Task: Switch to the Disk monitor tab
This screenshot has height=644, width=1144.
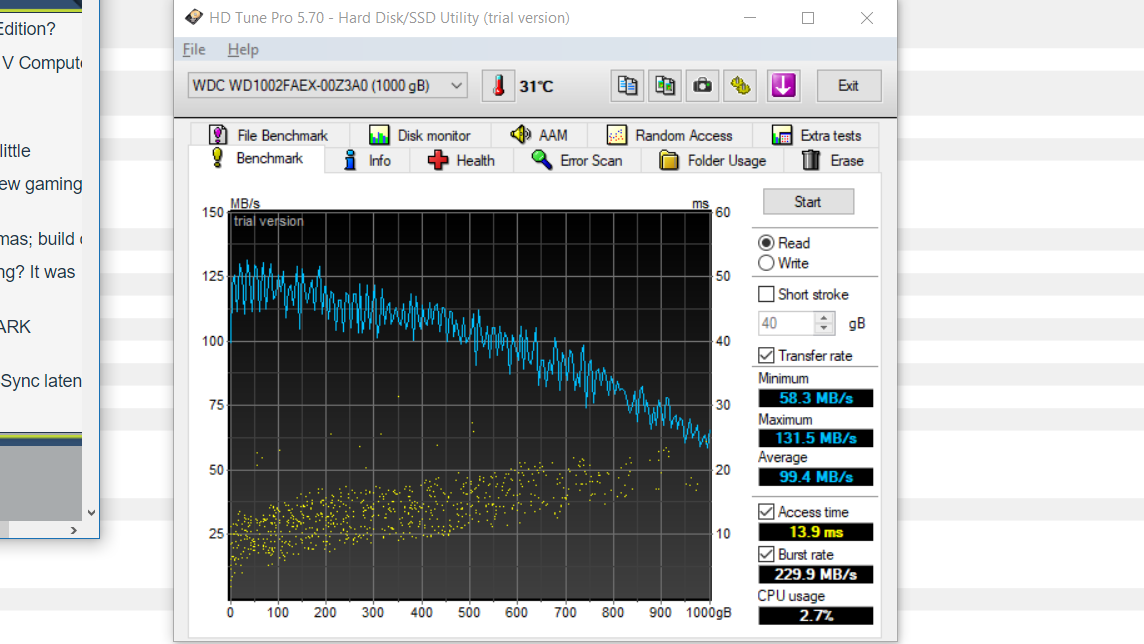Action: [420, 135]
